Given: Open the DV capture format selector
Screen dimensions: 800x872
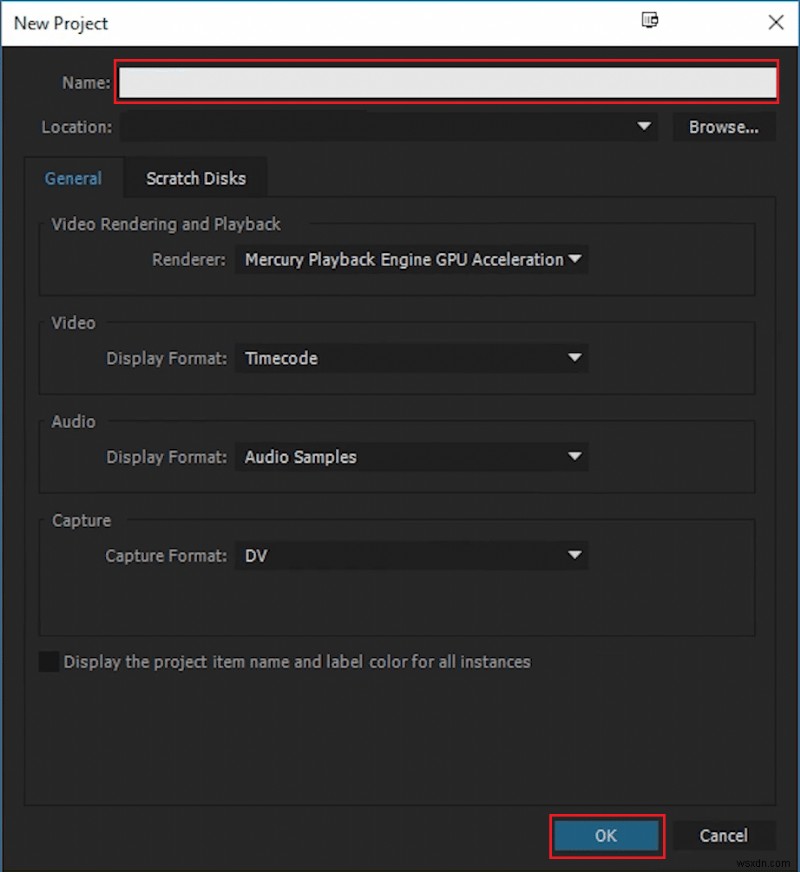Looking at the screenshot, I should click(x=410, y=555).
